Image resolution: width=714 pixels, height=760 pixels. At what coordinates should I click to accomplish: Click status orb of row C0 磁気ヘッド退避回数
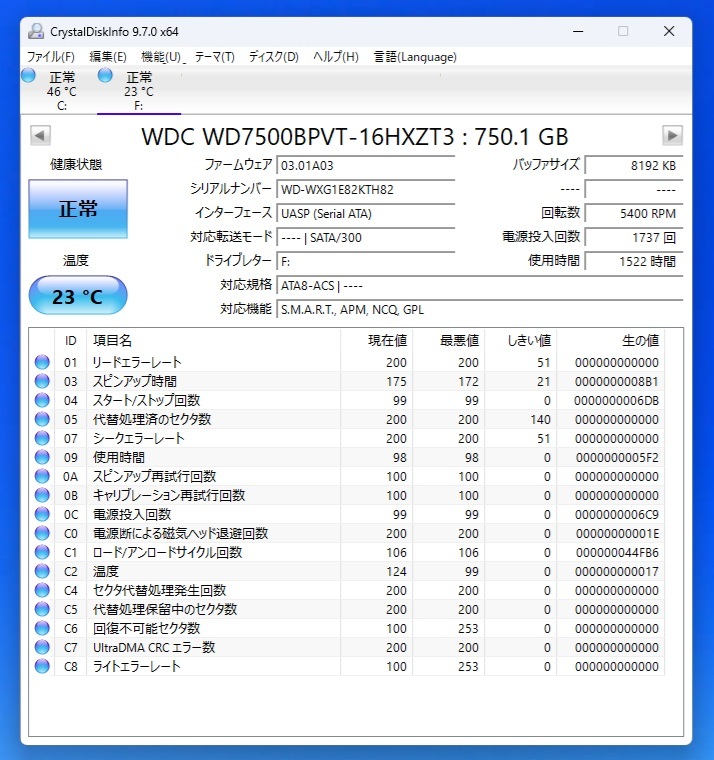coord(42,533)
